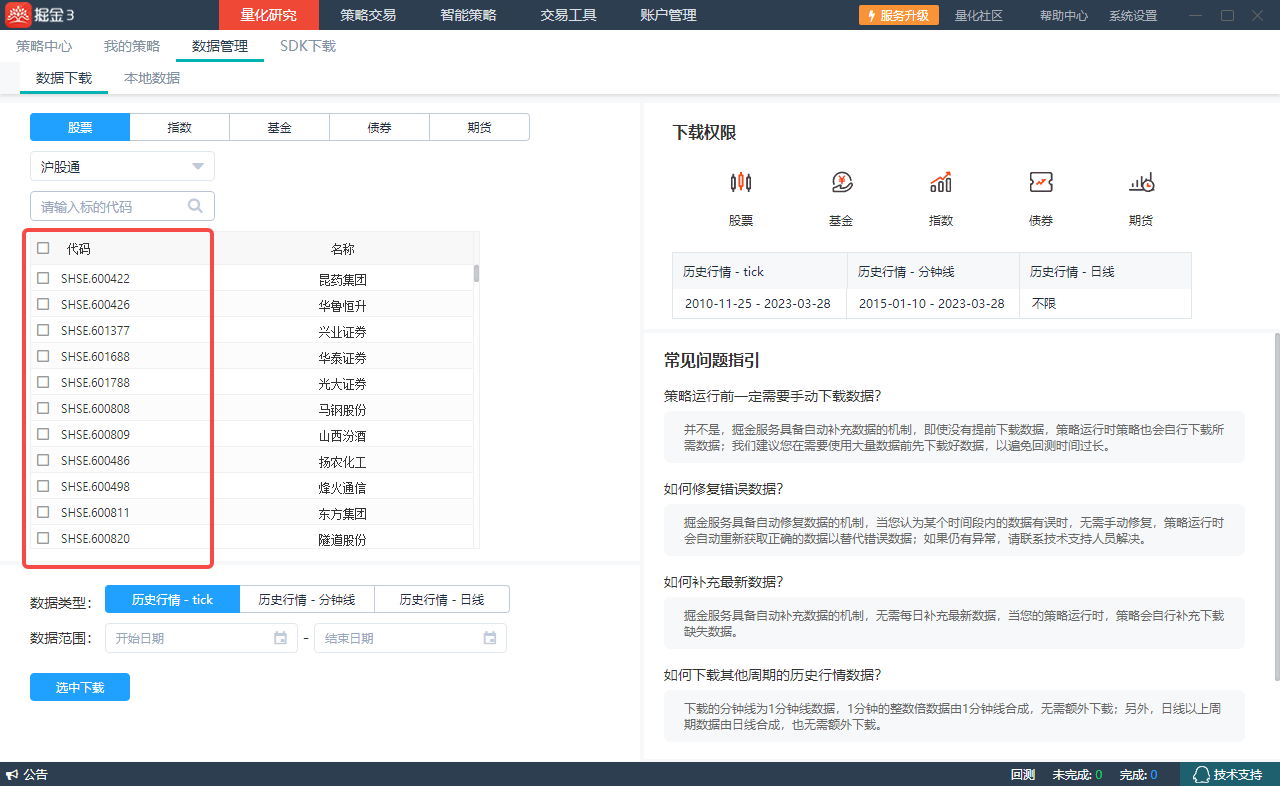Check the SHSE.600426 row checkbox
Image resolution: width=1280 pixels, height=786 pixels.
(43, 304)
